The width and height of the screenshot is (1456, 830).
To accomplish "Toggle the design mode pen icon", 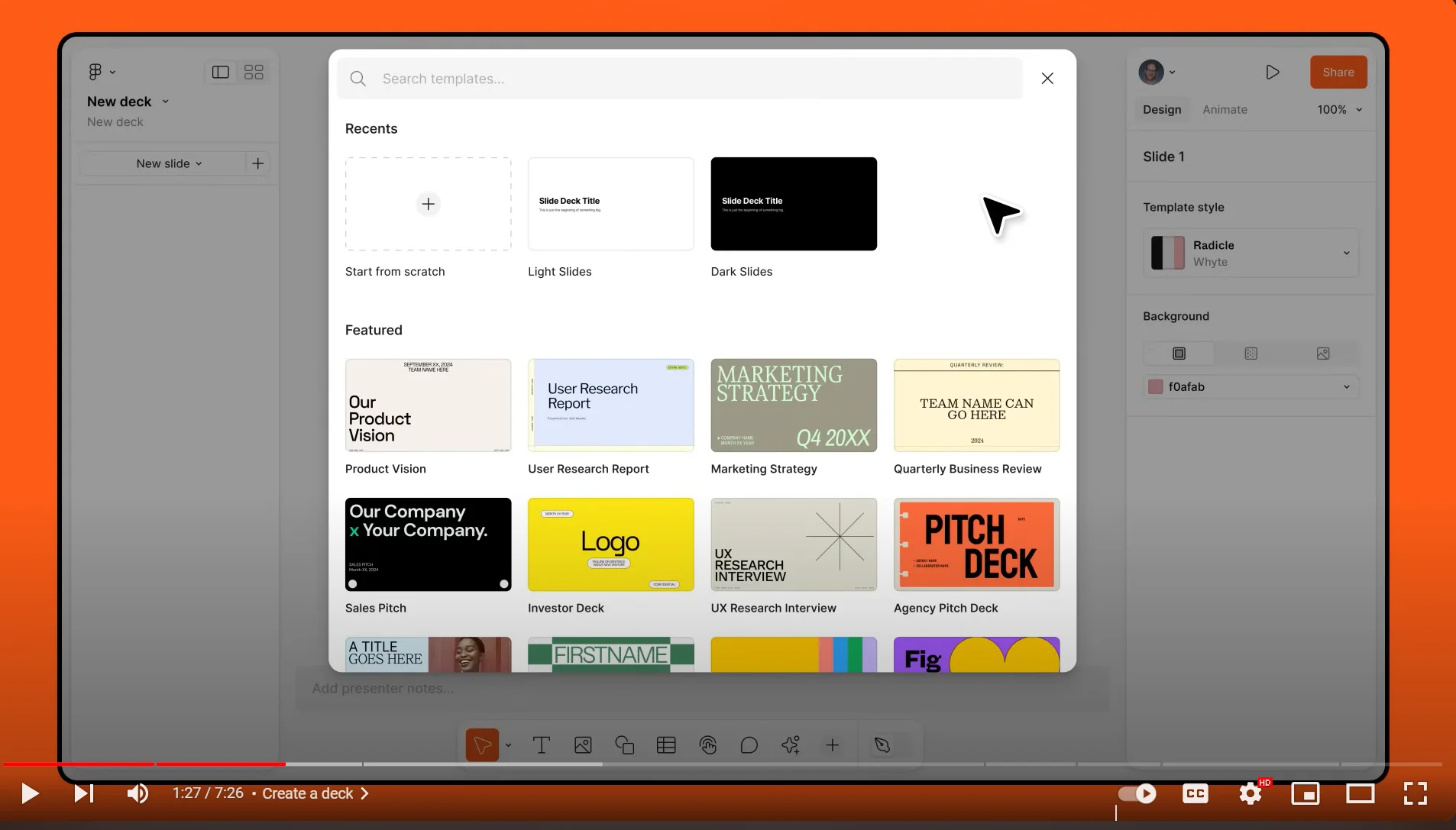I will click(882, 745).
